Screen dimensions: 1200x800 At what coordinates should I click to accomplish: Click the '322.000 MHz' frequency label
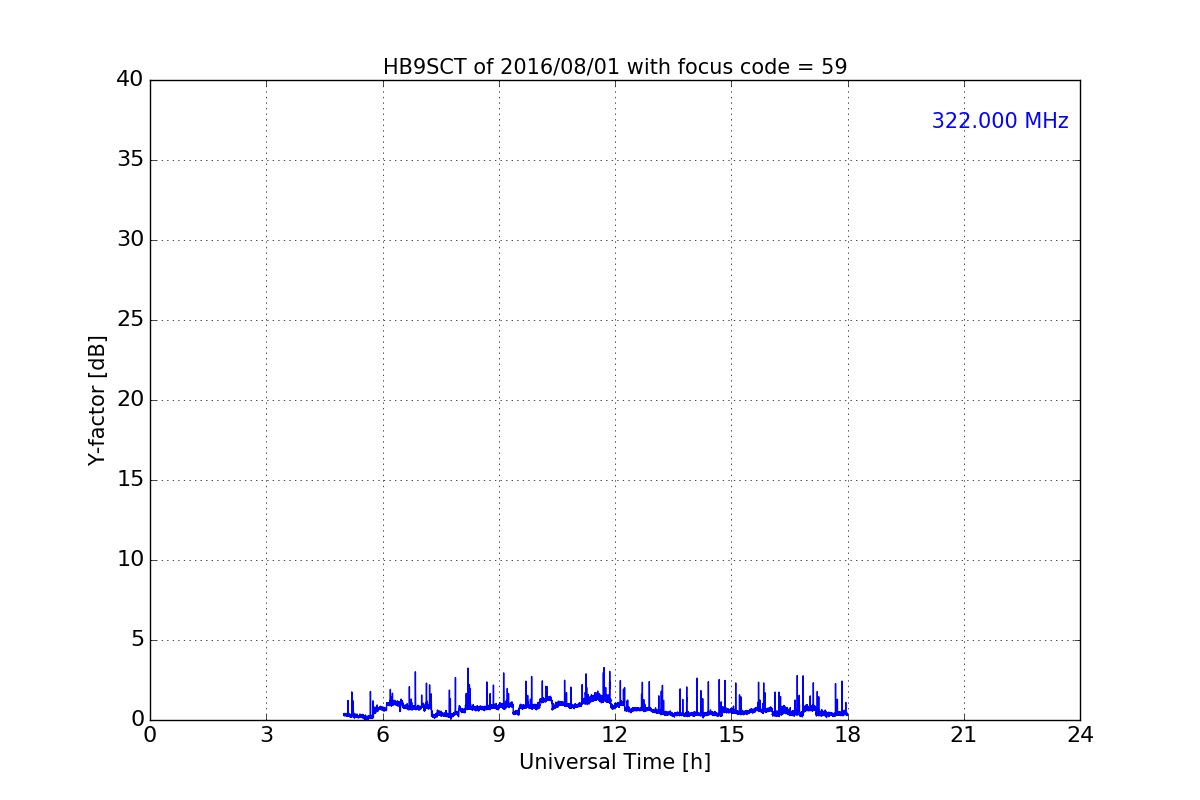(1000, 121)
